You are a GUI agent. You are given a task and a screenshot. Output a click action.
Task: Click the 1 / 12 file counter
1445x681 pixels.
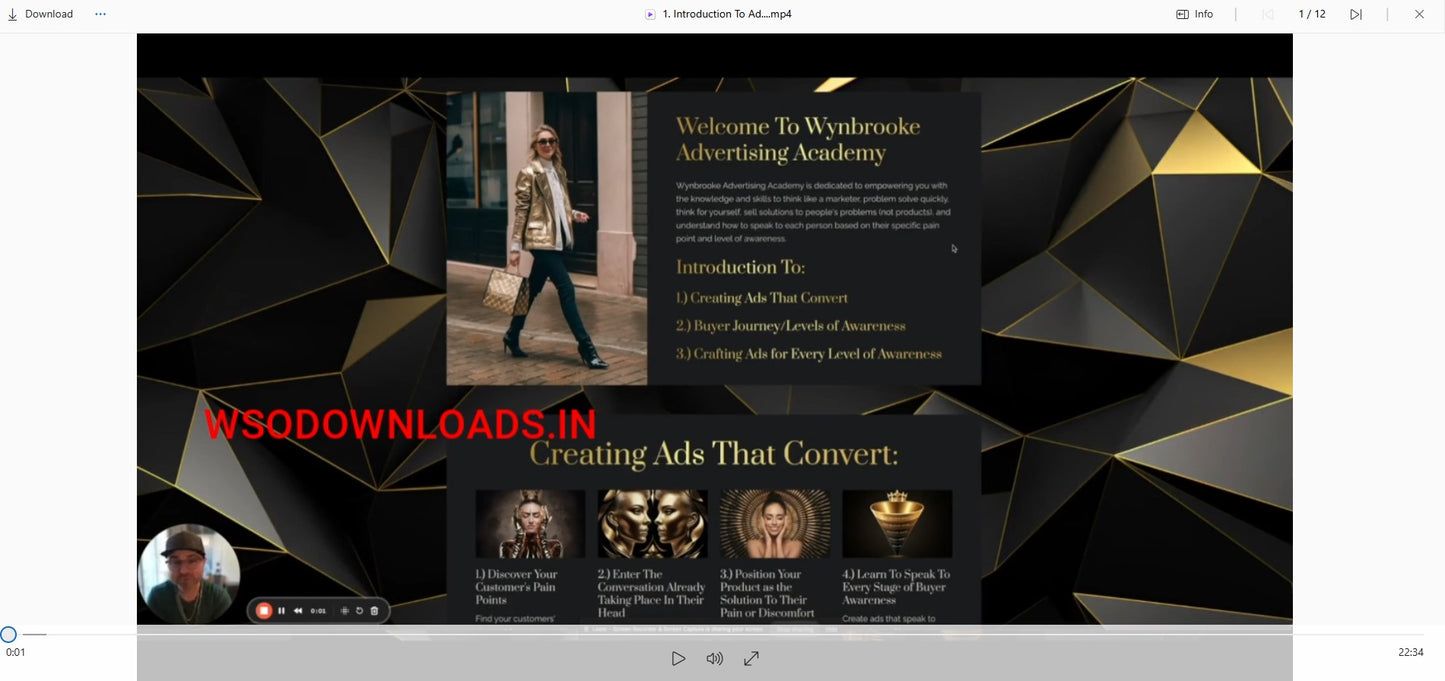click(x=1311, y=14)
